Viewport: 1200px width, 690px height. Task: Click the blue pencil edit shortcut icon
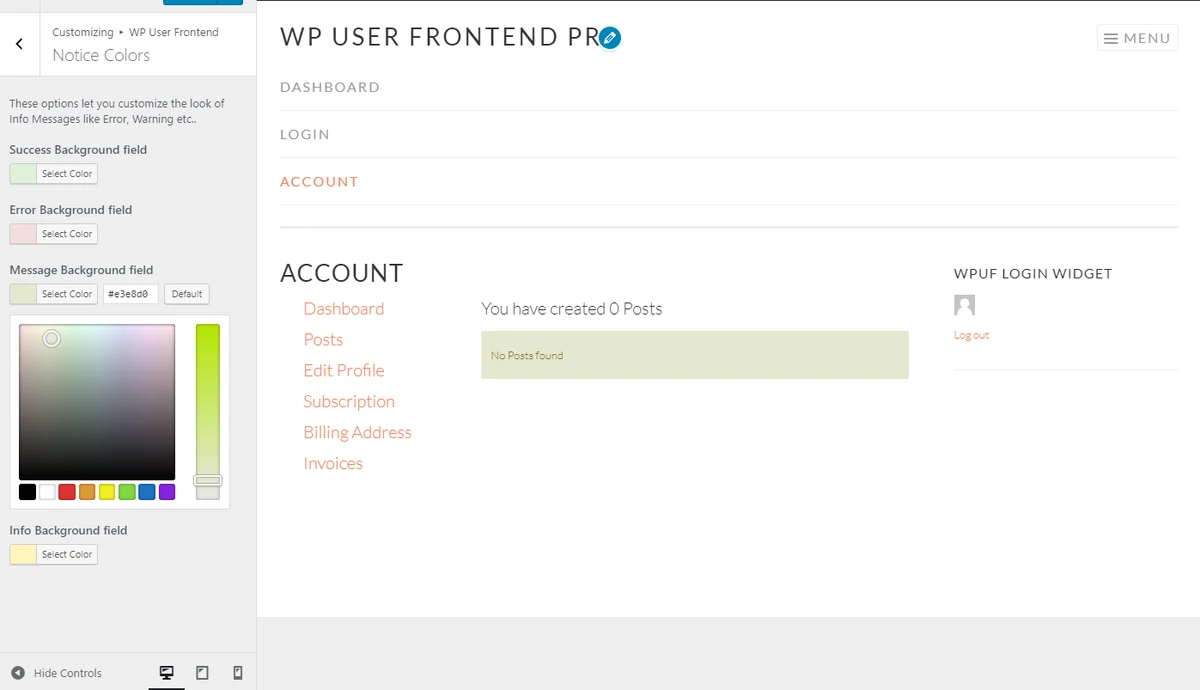(610, 38)
